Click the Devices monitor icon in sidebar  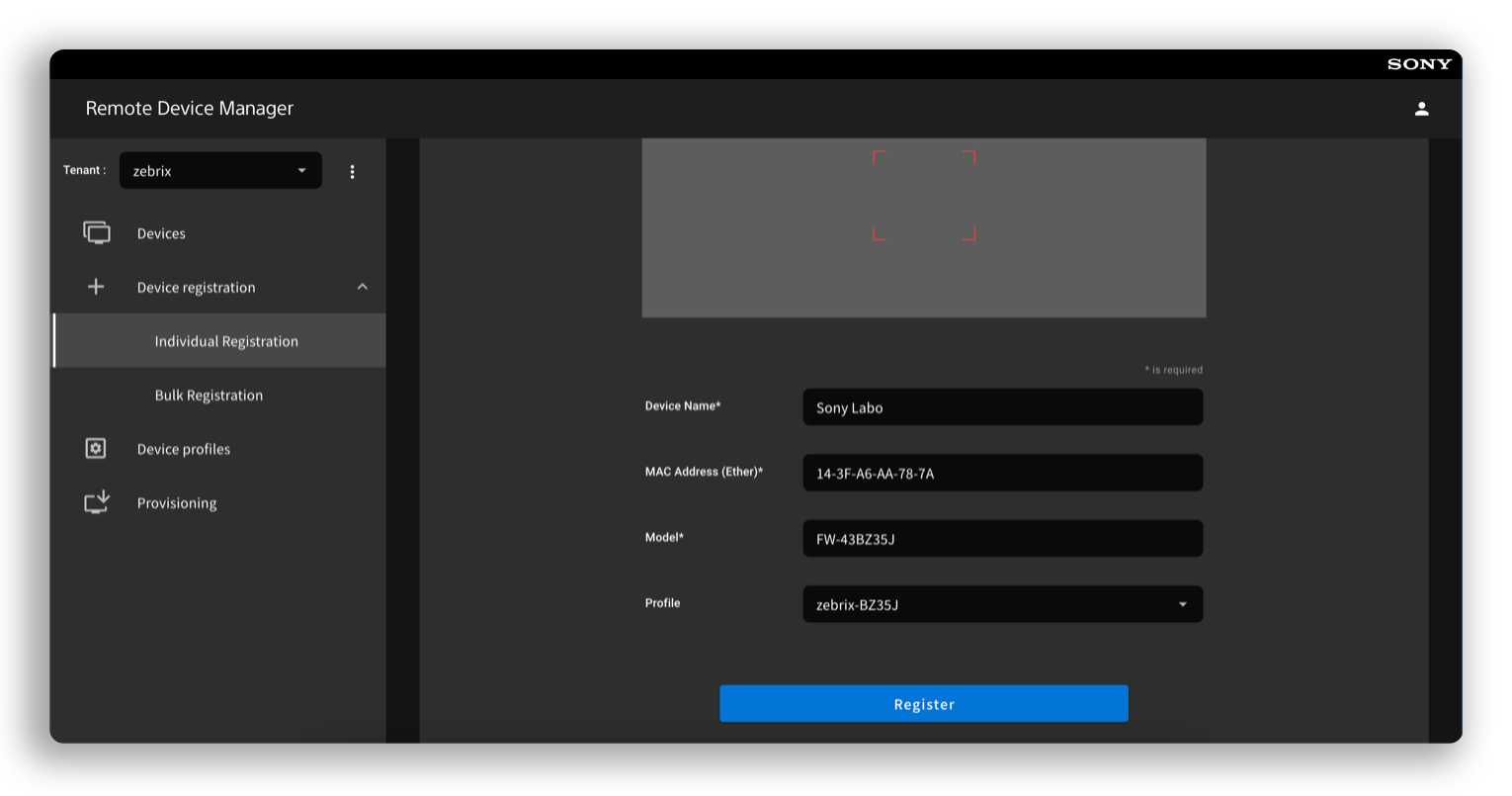click(x=96, y=233)
